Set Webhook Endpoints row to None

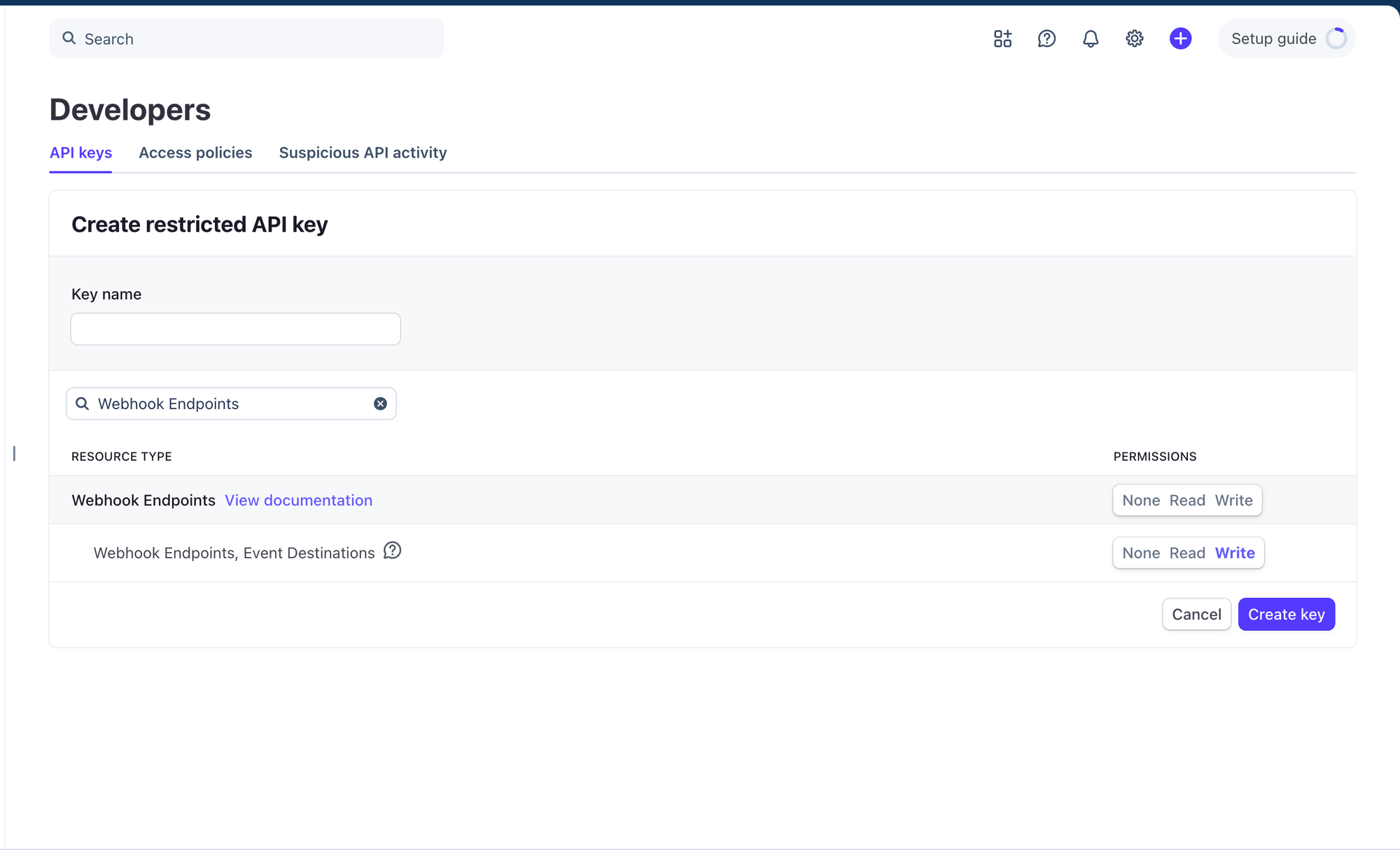[x=1141, y=500]
